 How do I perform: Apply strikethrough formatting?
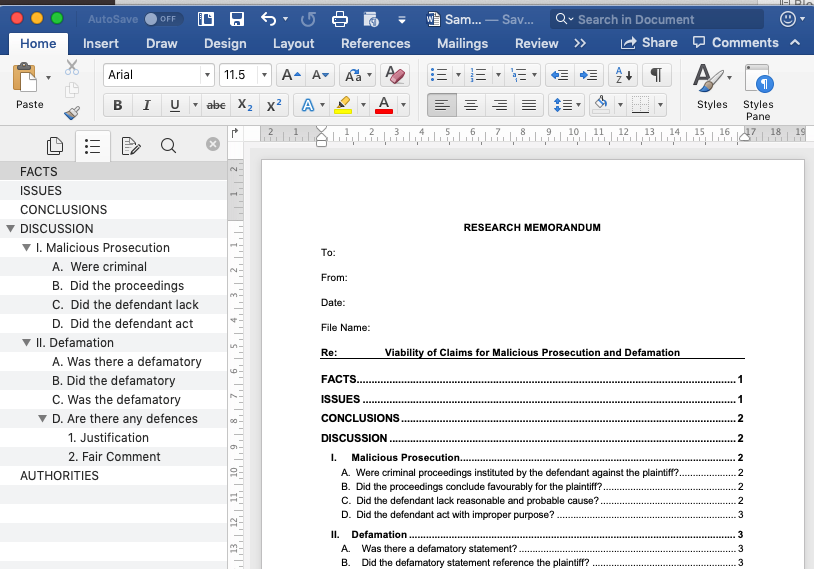coord(216,105)
